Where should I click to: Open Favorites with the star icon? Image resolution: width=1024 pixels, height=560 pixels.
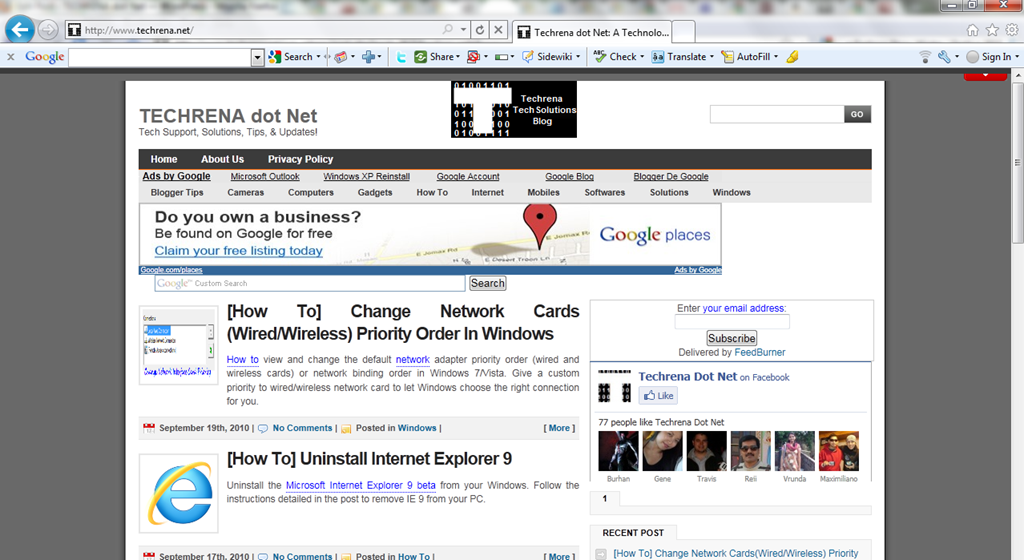[992, 30]
